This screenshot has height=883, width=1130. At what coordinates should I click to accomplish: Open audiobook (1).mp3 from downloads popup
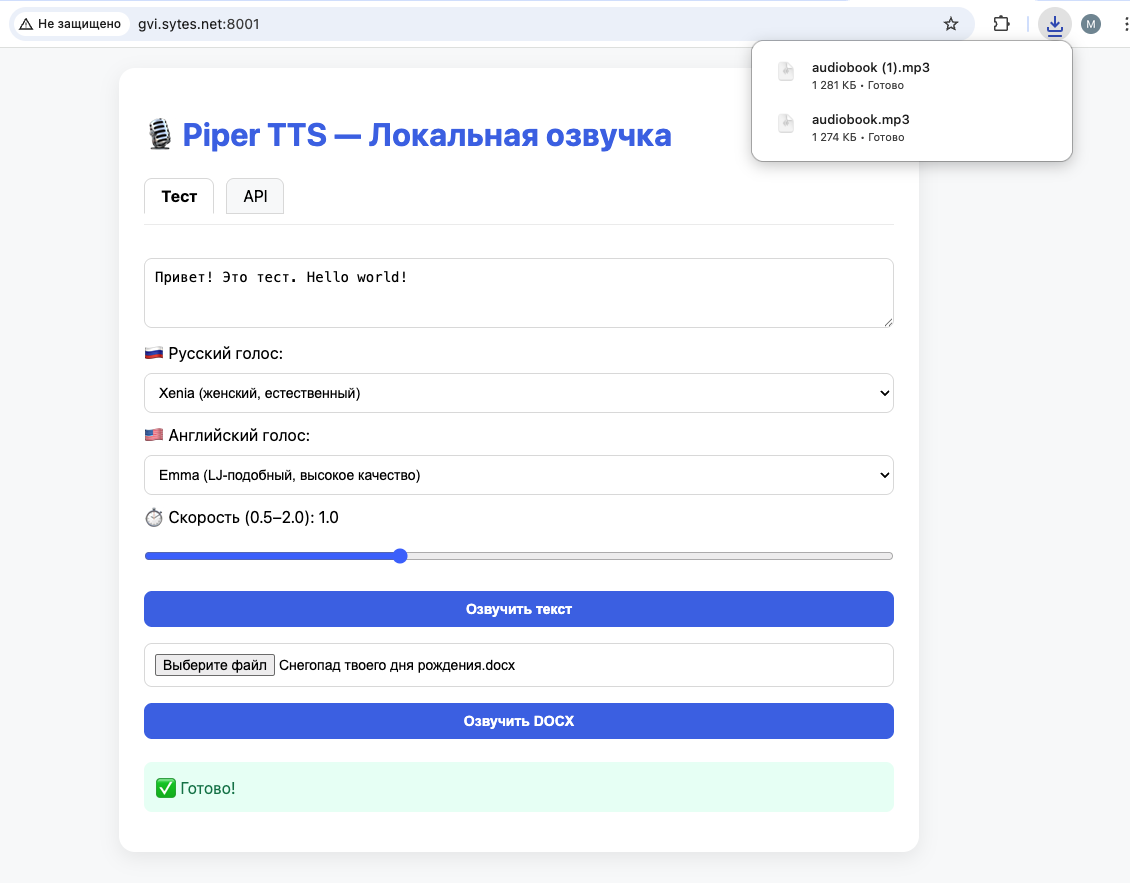[x=869, y=75]
